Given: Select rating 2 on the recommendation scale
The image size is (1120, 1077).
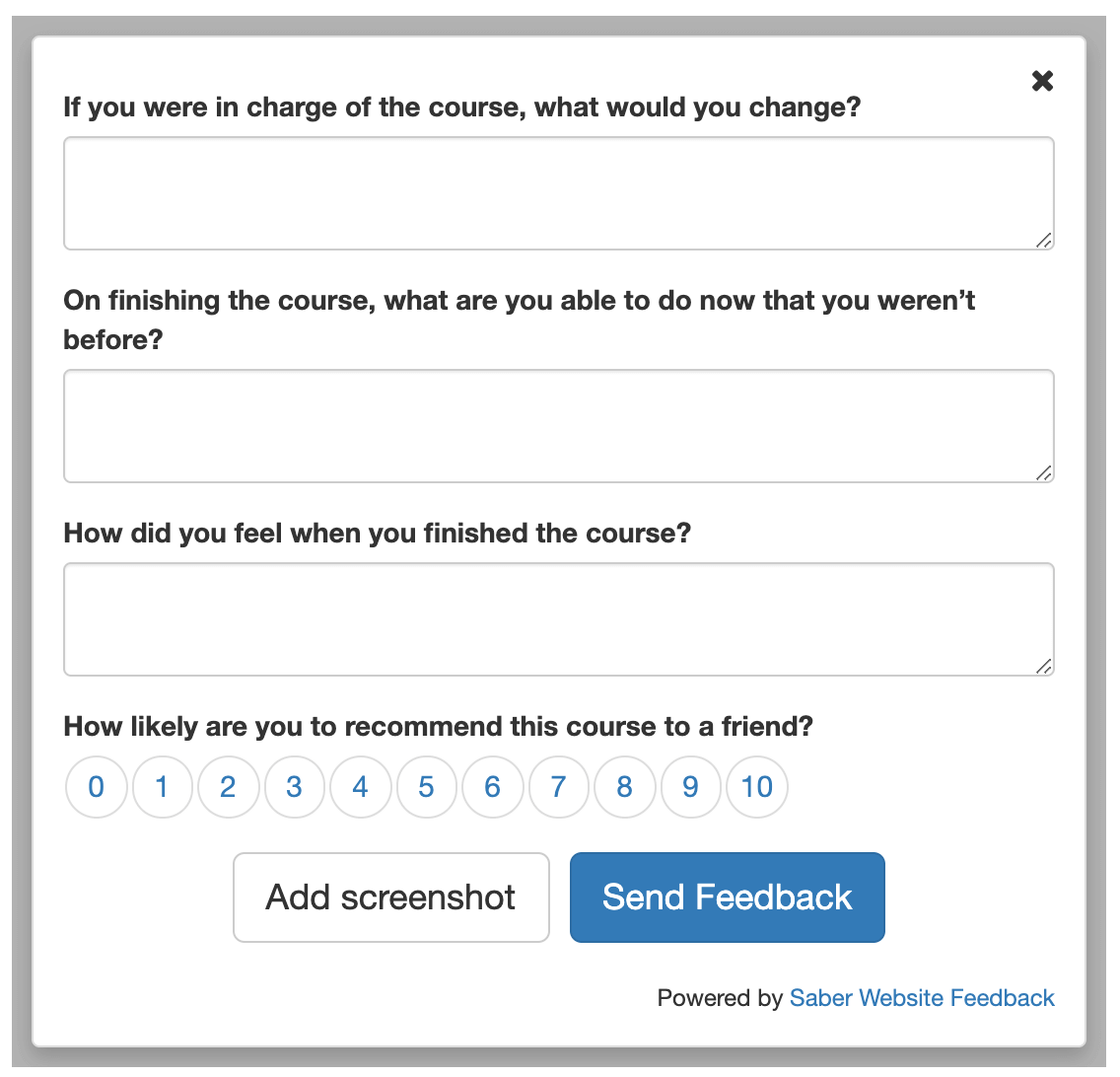Looking at the screenshot, I should (x=228, y=786).
